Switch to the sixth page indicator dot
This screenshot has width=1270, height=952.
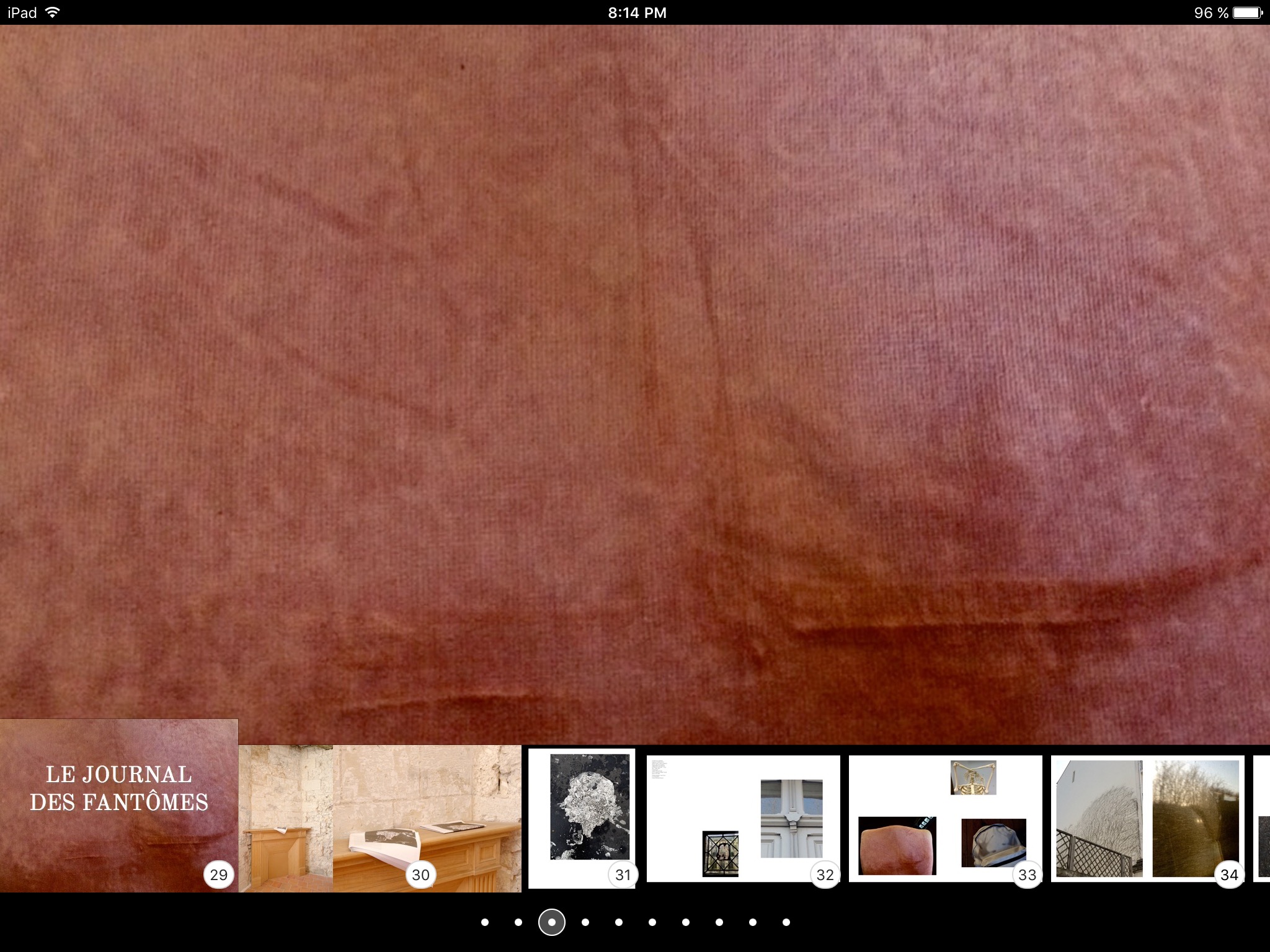pyautogui.click(x=652, y=922)
